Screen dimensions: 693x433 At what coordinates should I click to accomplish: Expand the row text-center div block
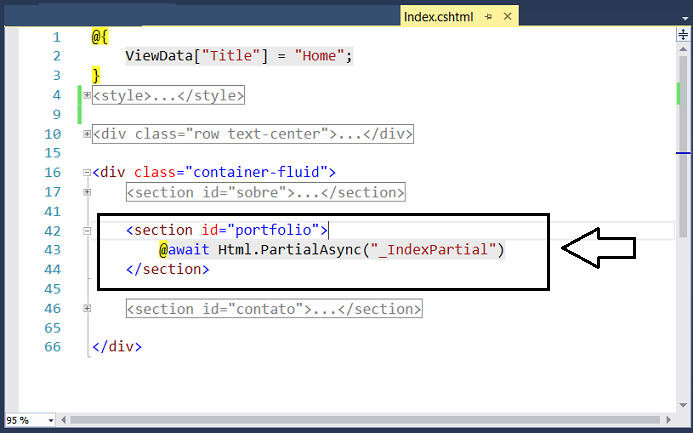point(87,134)
